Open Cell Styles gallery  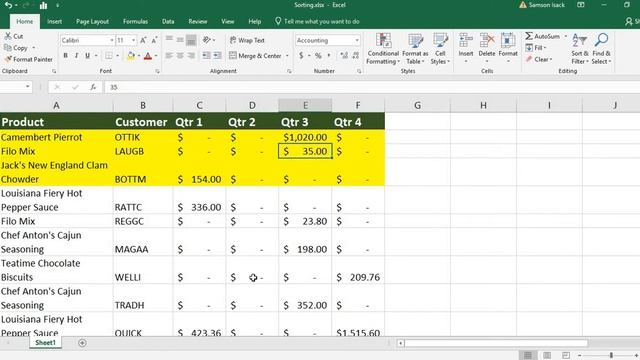pos(440,49)
